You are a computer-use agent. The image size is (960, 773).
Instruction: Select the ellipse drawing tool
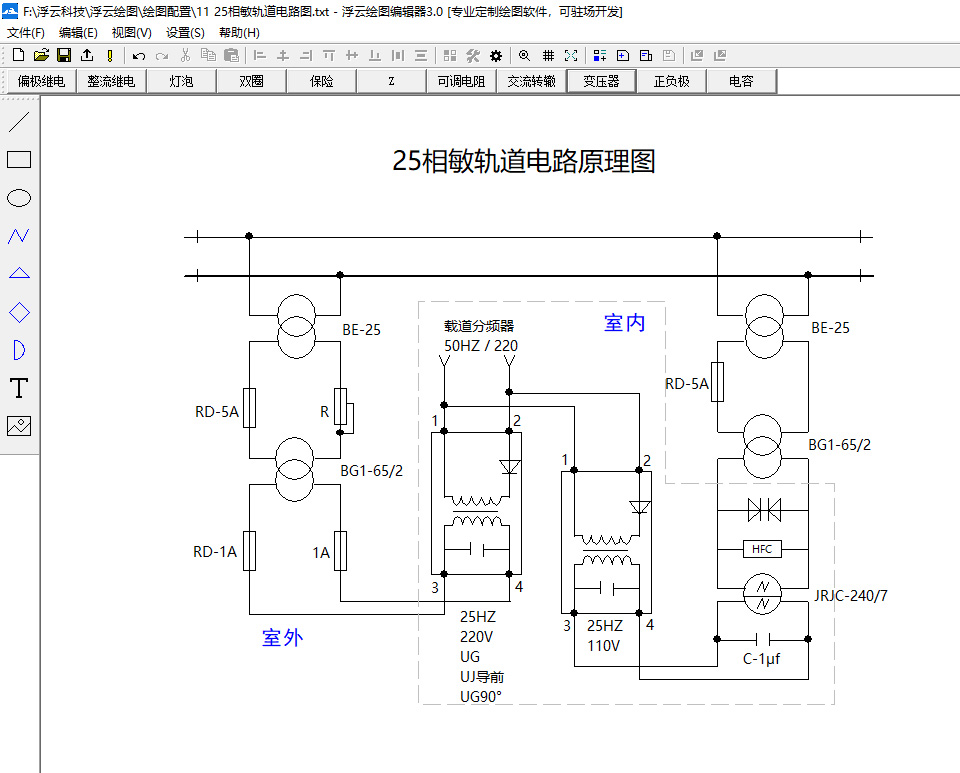coord(19,198)
